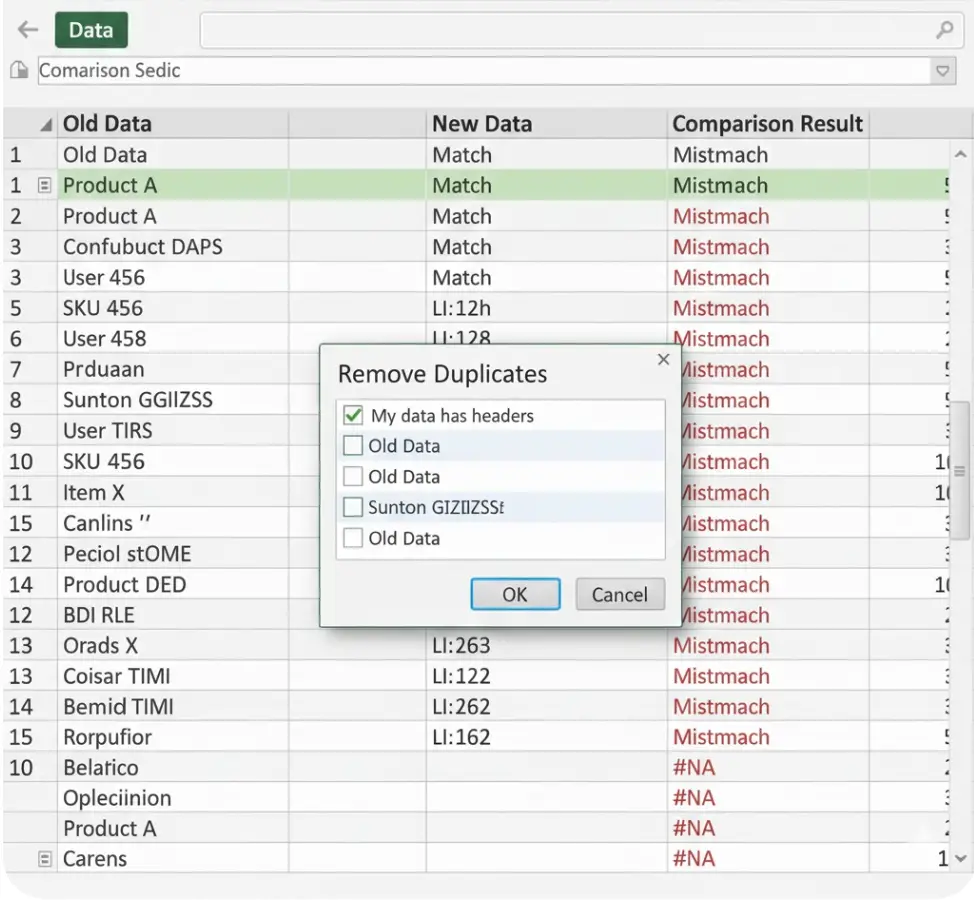974x900 pixels.
Task: Click the magnifier icon in search bar
Action: coord(944,30)
